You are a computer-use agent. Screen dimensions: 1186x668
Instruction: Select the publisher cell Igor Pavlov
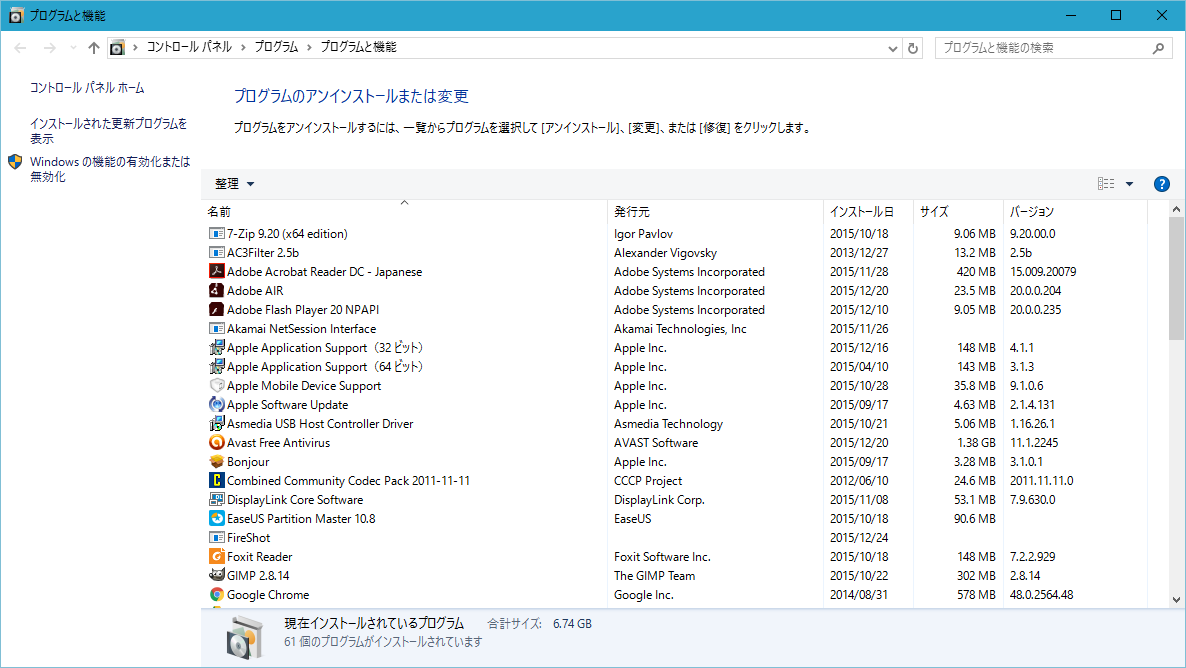(644, 234)
